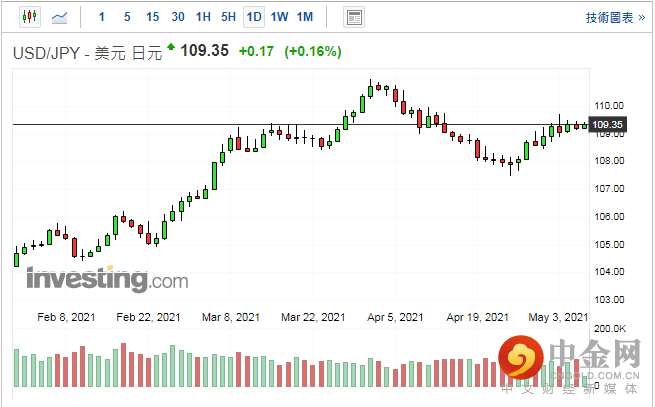The width and height of the screenshot is (655, 407).
Task: Click the 109.35 current price value
Action: point(205,51)
